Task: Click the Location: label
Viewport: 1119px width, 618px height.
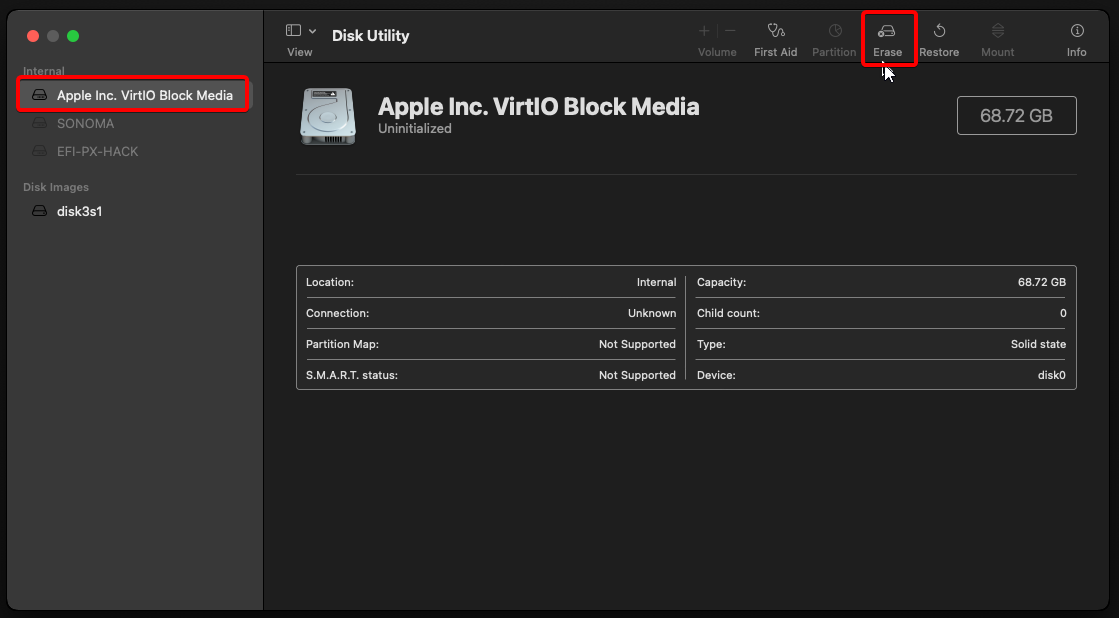Action: (330, 283)
